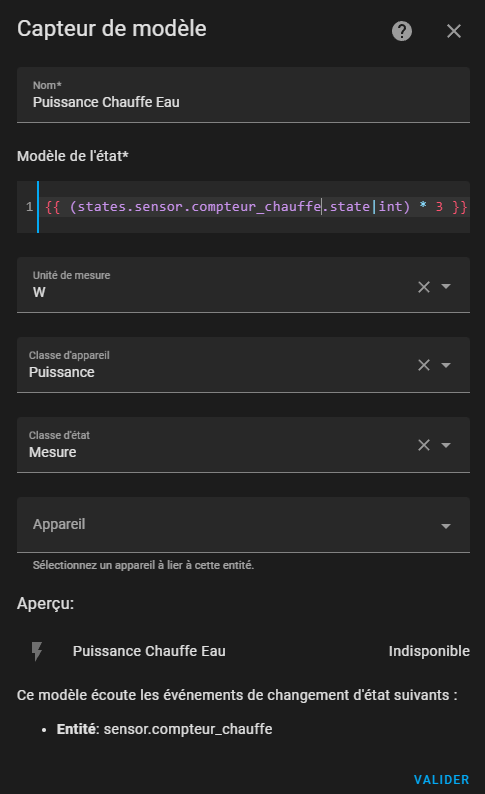Expand the Unité de mesure dropdown arrow

point(446,286)
